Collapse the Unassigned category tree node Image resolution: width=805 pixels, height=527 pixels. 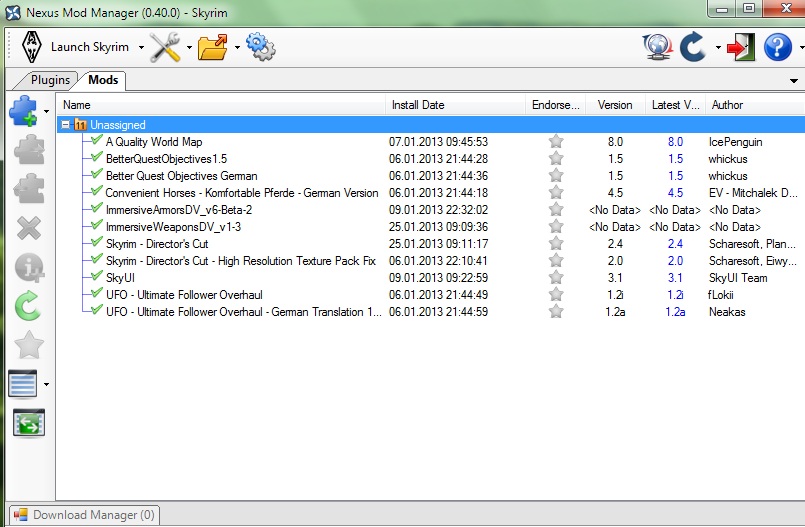(65, 125)
